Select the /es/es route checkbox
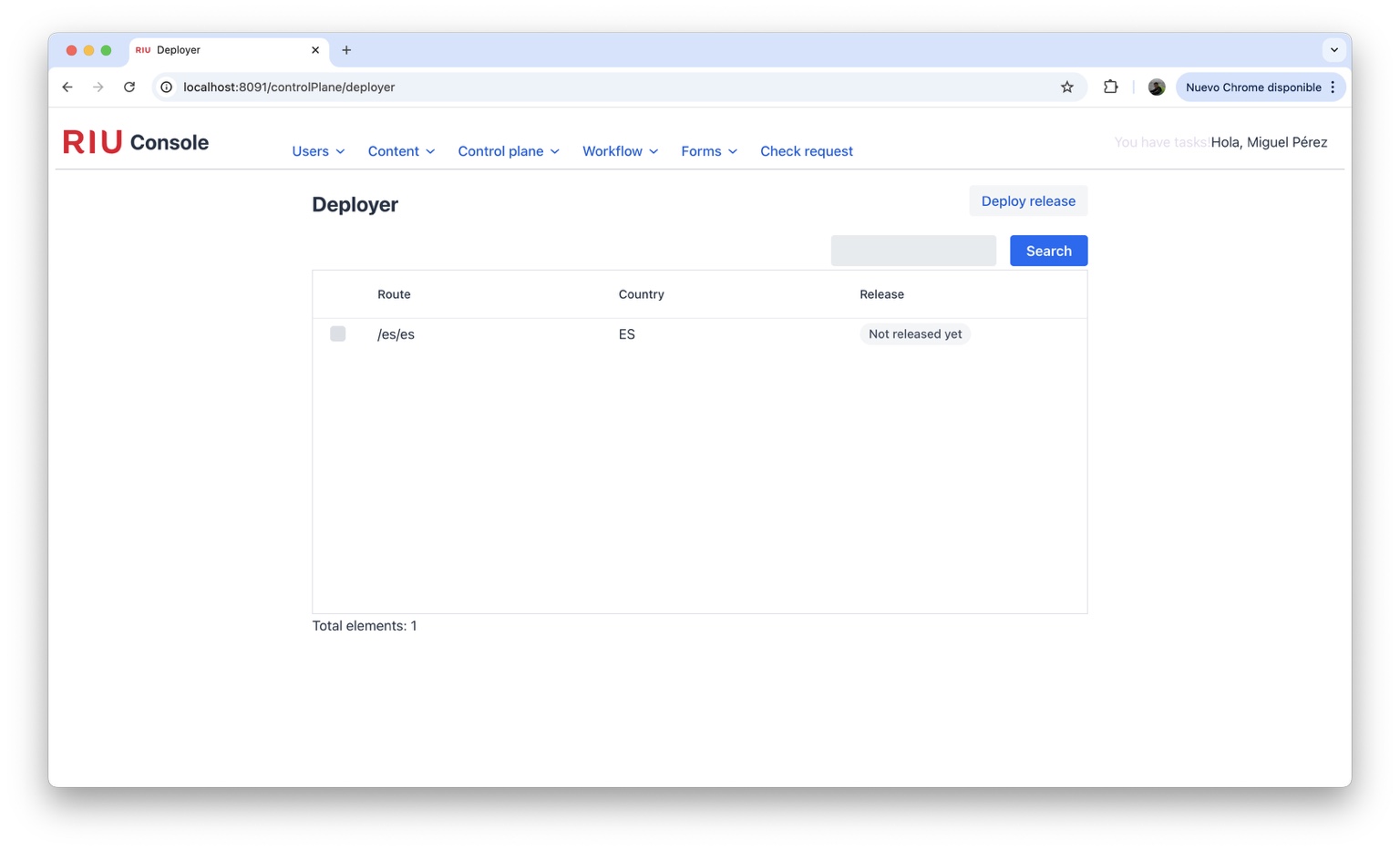The image size is (1400, 851). click(337, 334)
